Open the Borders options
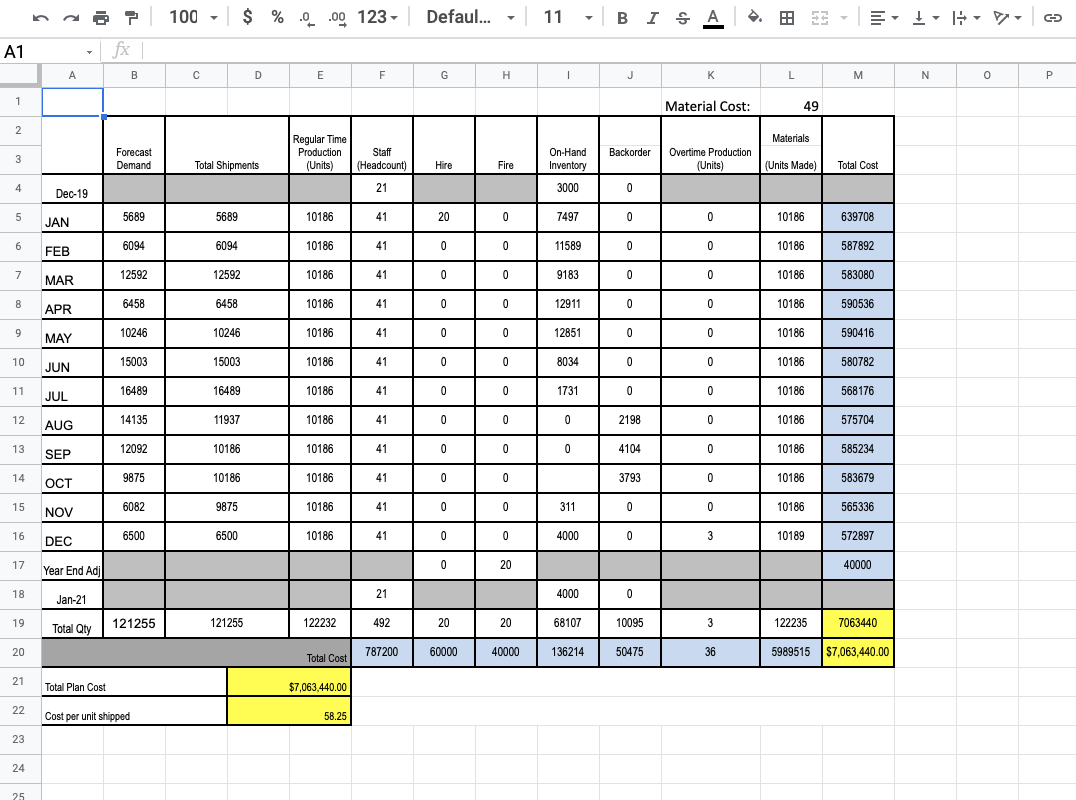 (x=788, y=17)
